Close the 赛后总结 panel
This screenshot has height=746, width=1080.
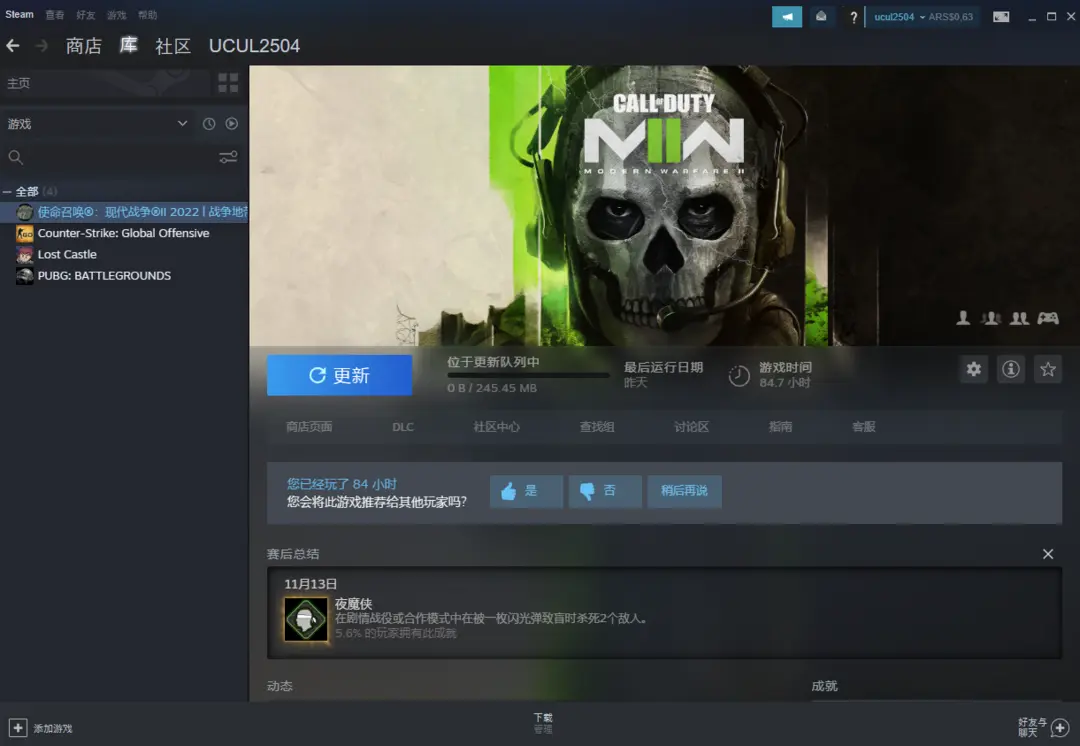point(1048,554)
